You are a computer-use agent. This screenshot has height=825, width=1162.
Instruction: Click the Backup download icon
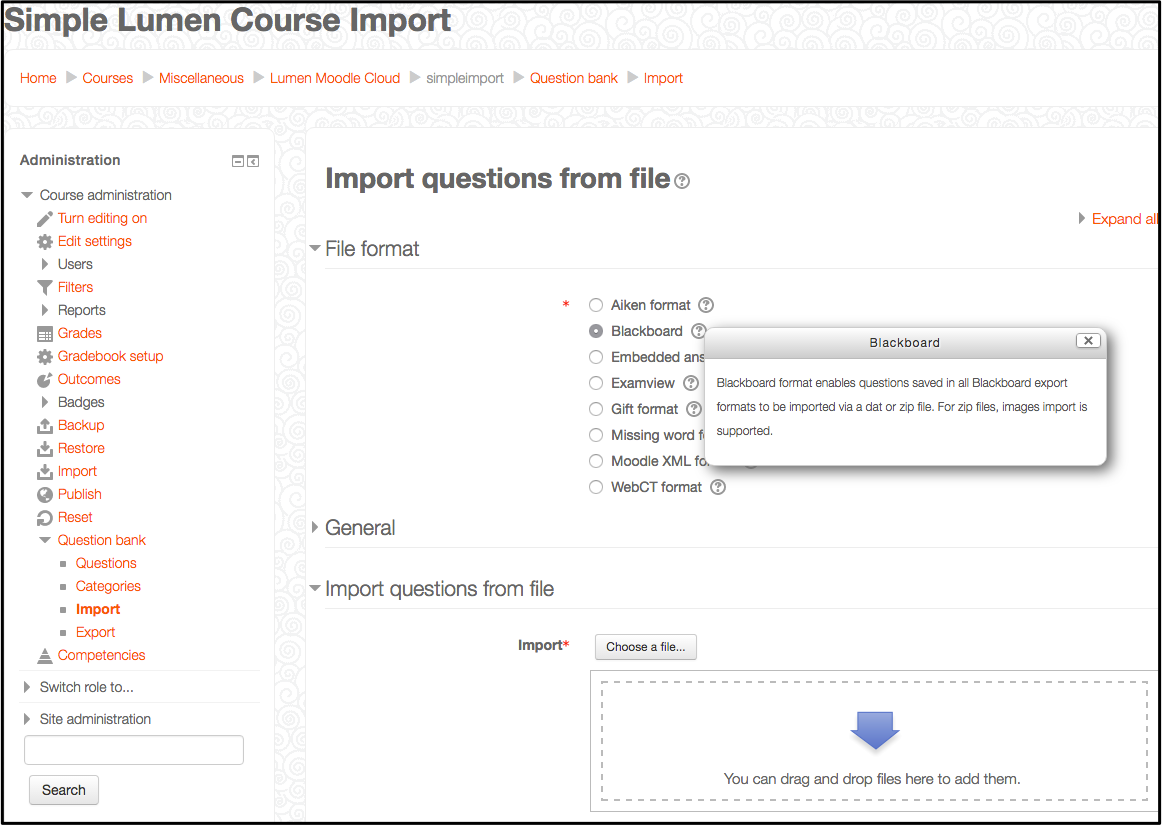(x=44, y=425)
